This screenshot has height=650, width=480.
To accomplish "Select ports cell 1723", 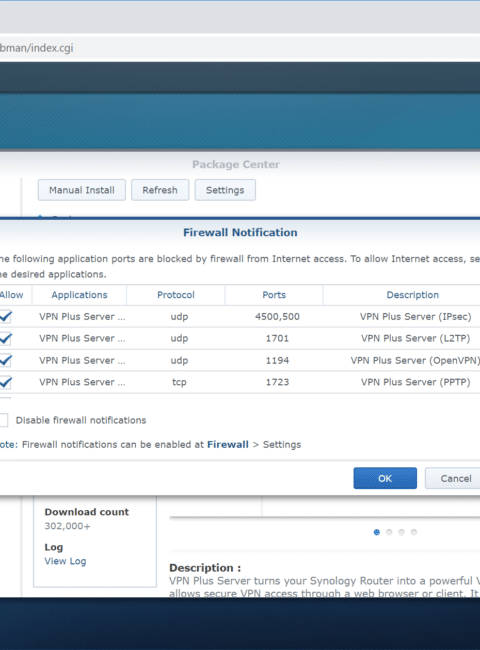I will click(x=277, y=382).
